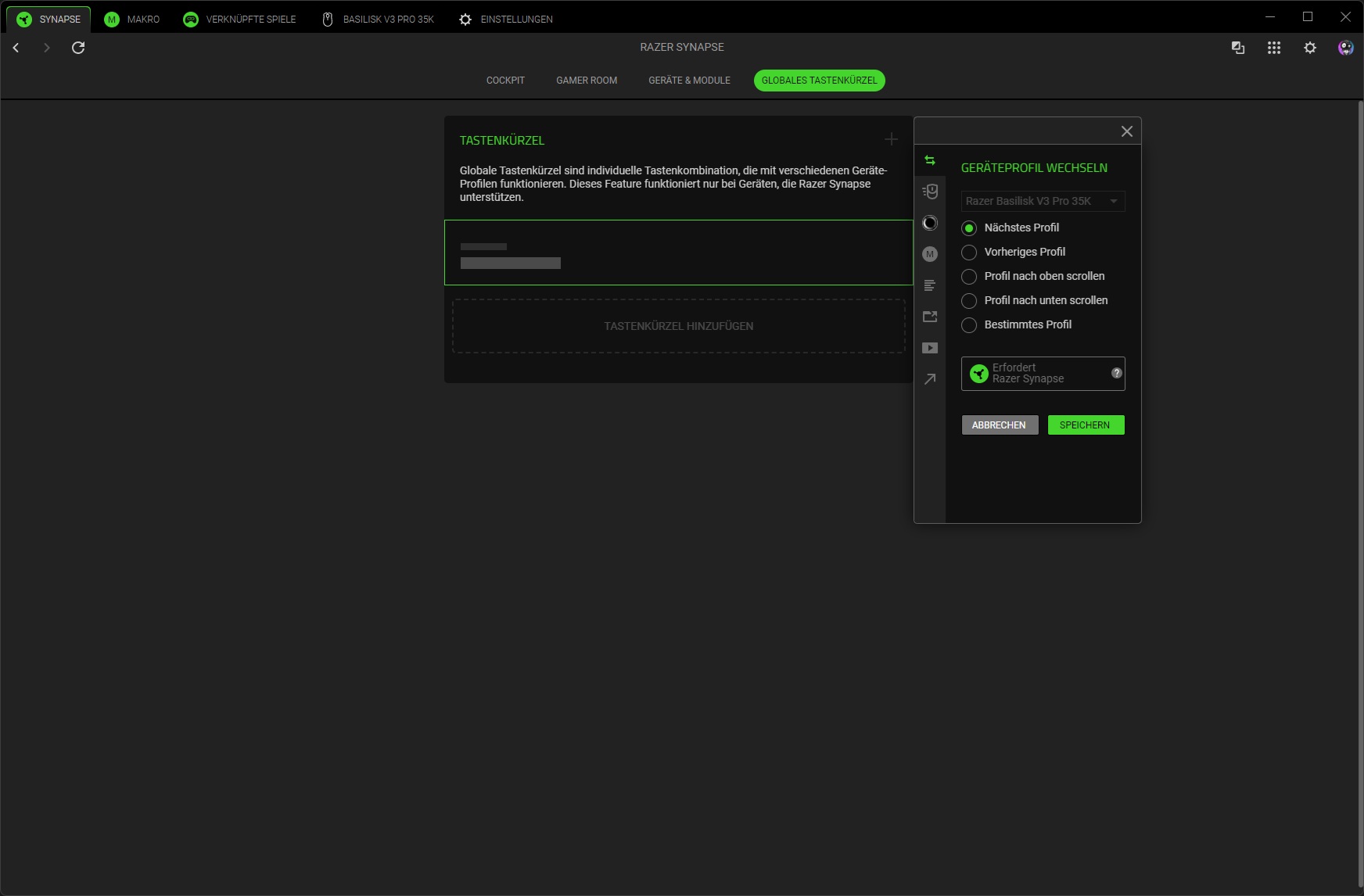Select the Vorheriges Profil radio option
The width and height of the screenshot is (1364, 896).
tap(969, 252)
